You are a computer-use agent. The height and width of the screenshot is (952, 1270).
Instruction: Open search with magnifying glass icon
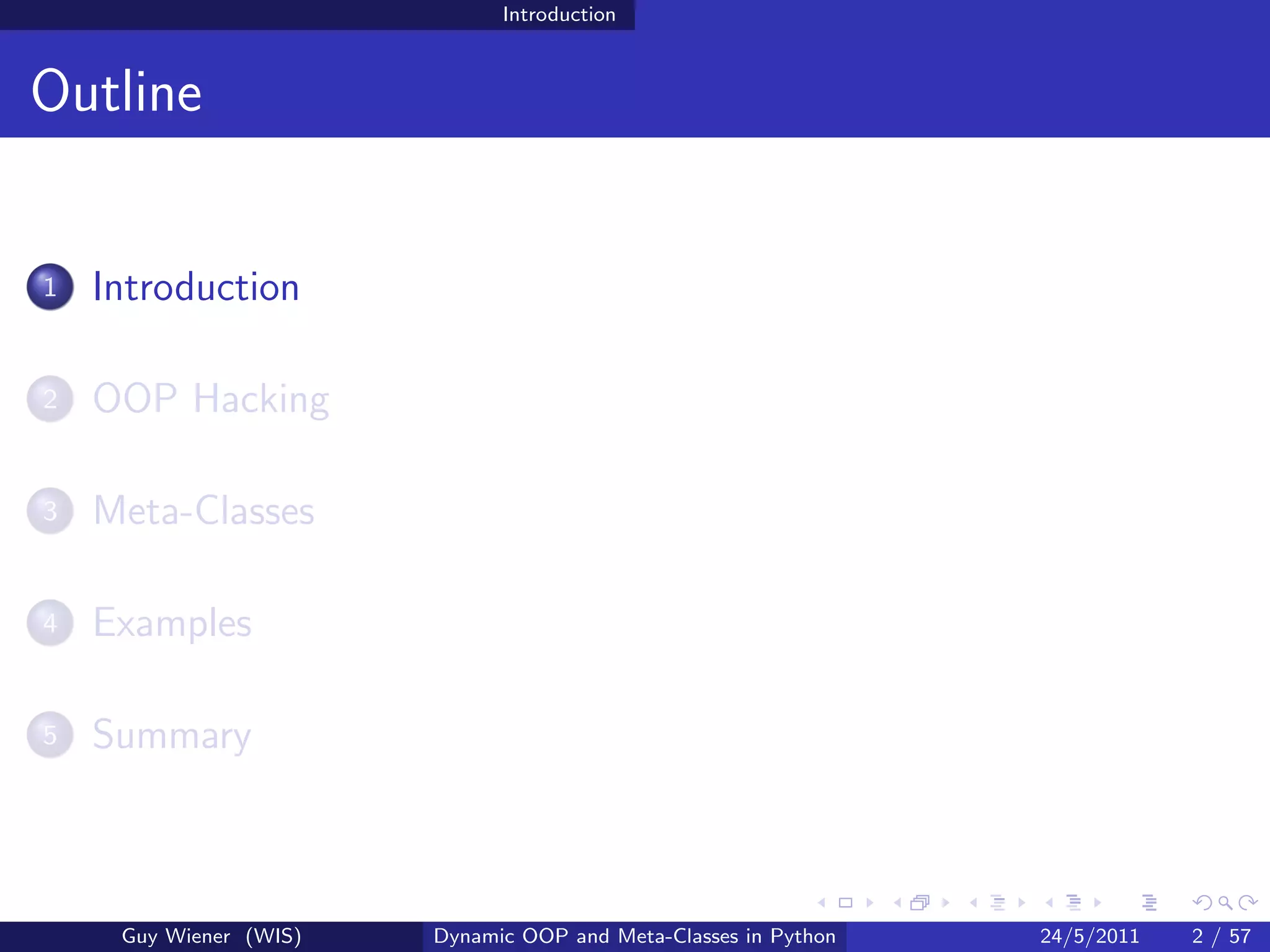[x=1225, y=903]
